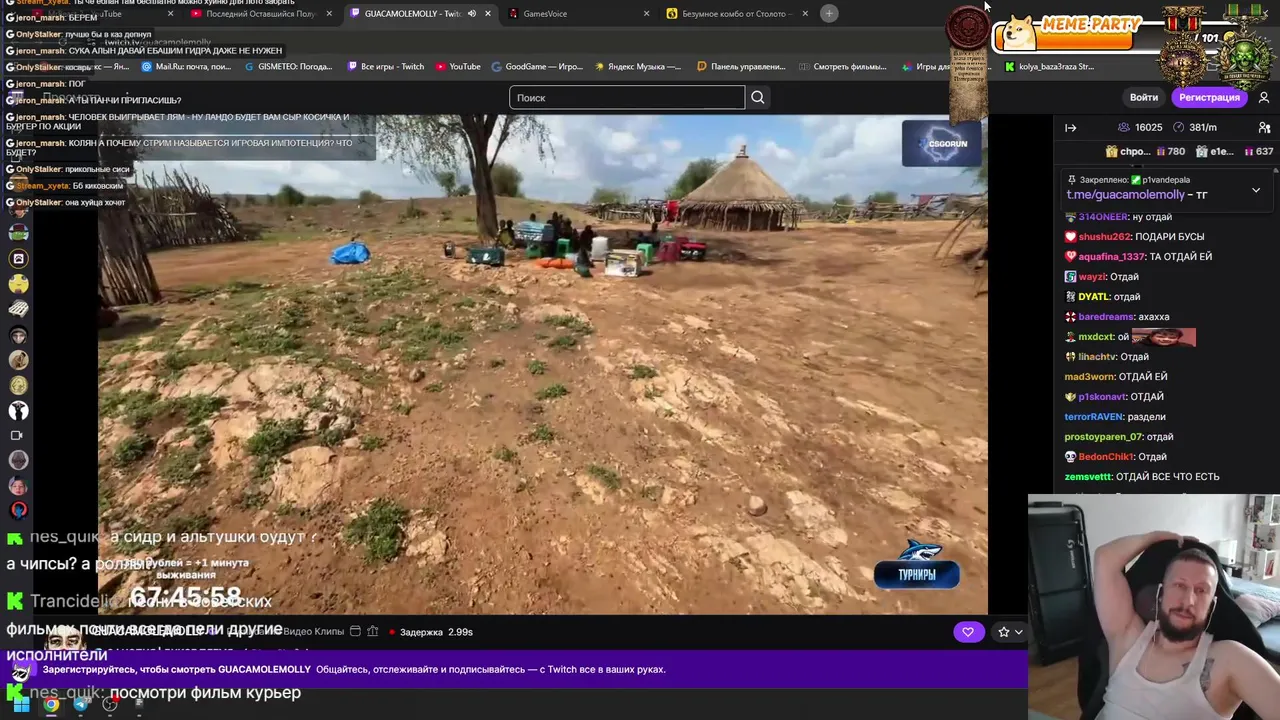This screenshot has width=1280, height=720.
Task: Switch to Последний Оставшийся YouTube tab
Action: pos(260,13)
